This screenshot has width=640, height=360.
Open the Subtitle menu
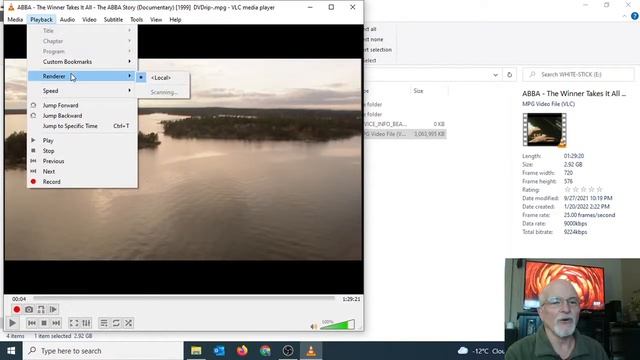pos(113,20)
